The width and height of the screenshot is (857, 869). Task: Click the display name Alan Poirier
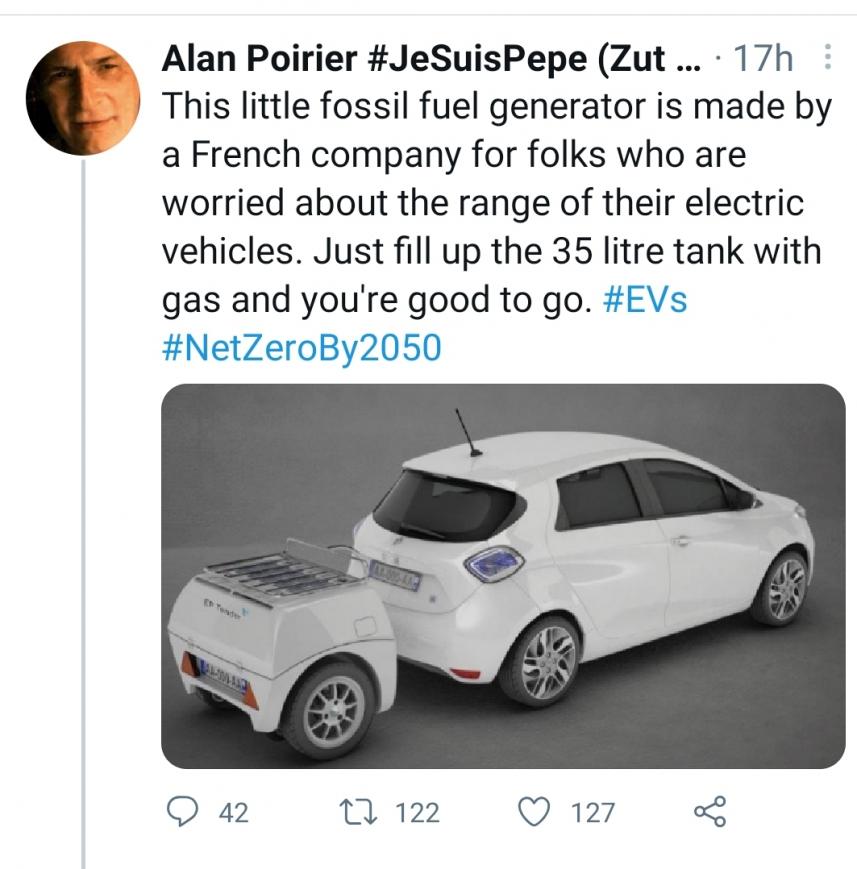coord(257,61)
